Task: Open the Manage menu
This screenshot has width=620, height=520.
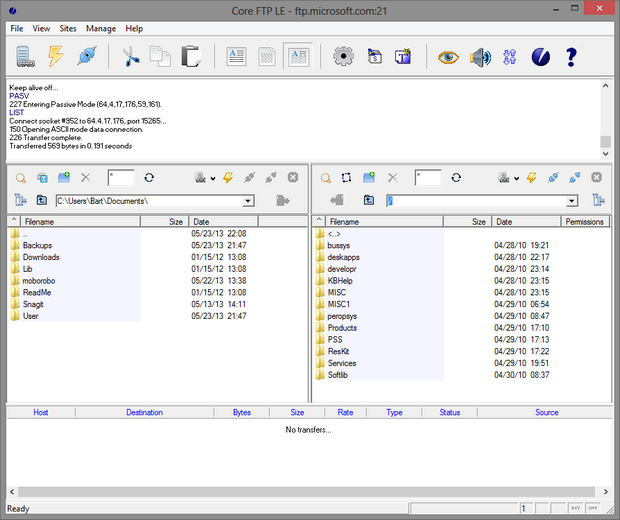Action: [101, 28]
